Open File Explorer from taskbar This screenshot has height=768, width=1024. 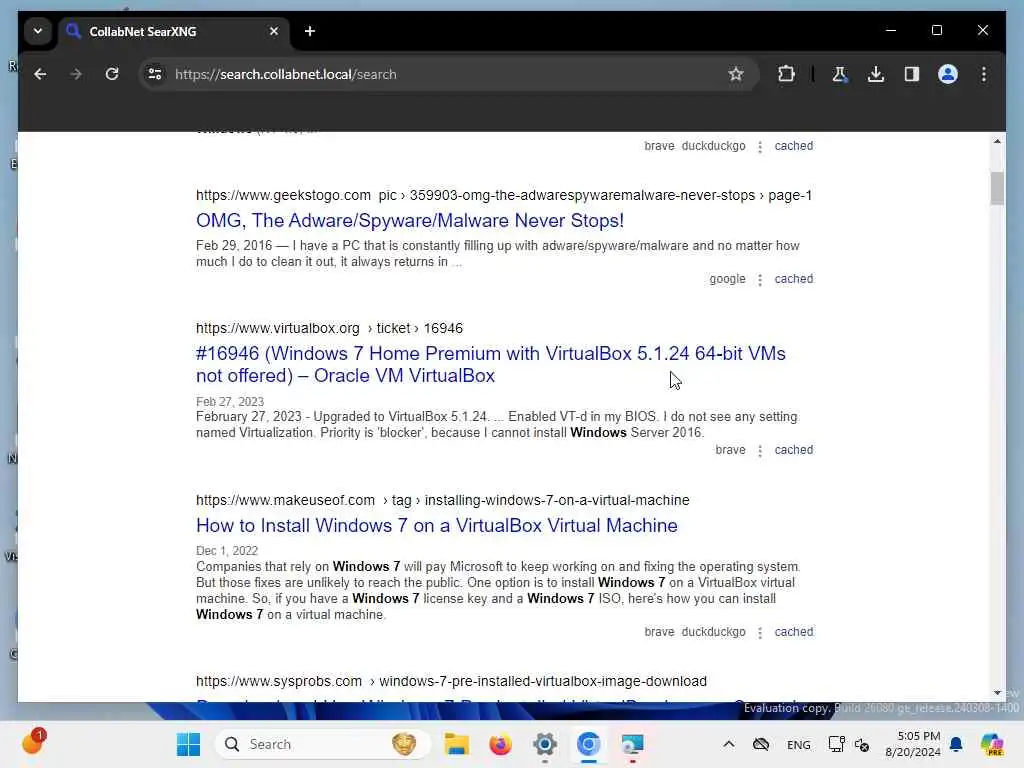(x=456, y=744)
